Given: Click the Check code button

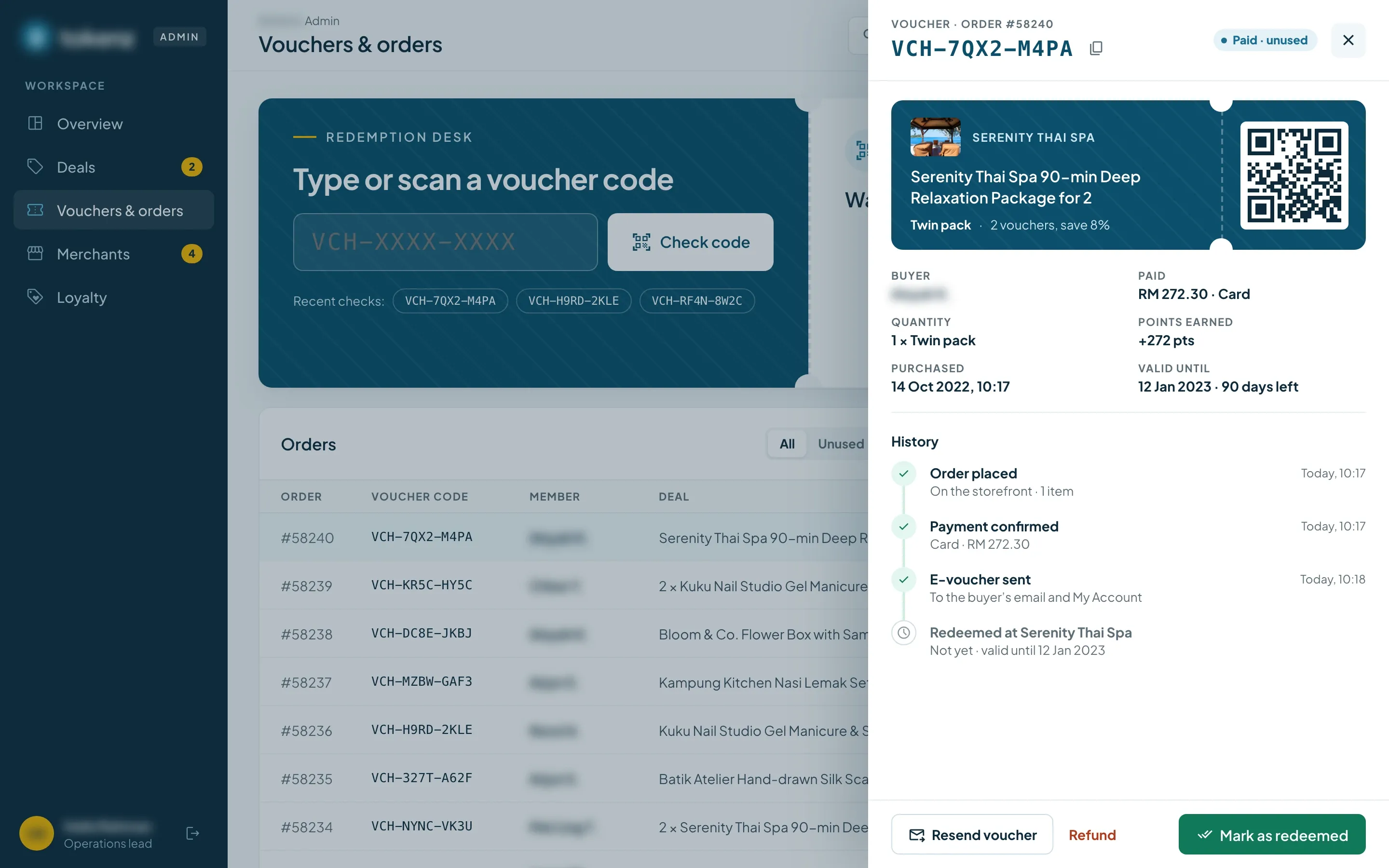Looking at the screenshot, I should pos(691,242).
